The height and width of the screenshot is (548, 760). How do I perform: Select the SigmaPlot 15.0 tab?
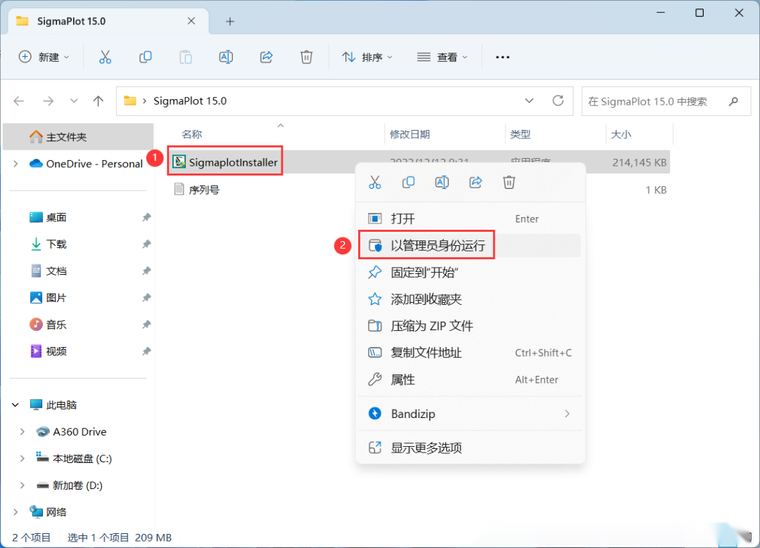[x=109, y=21]
